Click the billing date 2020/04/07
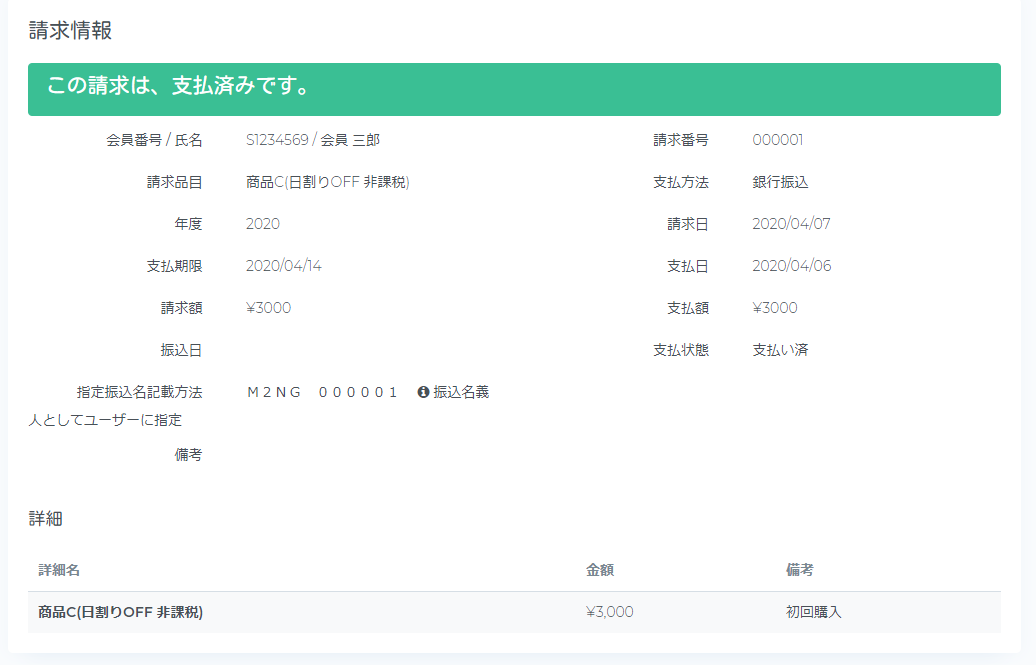This screenshot has width=1036, height=665. click(x=791, y=224)
